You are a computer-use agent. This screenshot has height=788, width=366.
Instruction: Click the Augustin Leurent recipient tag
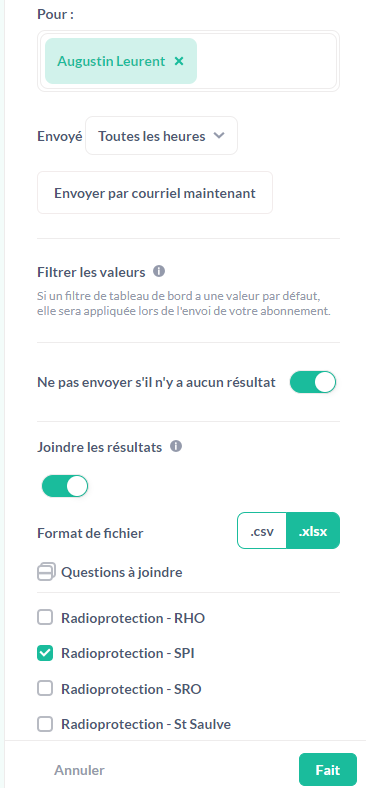click(x=111, y=61)
